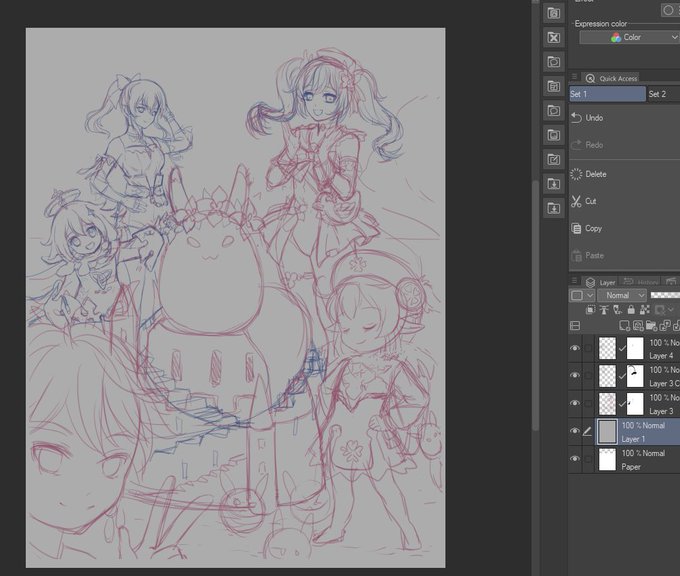Switch to the Quick Access tab
Viewport: 680px width, 576px height.
pos(611,79)
